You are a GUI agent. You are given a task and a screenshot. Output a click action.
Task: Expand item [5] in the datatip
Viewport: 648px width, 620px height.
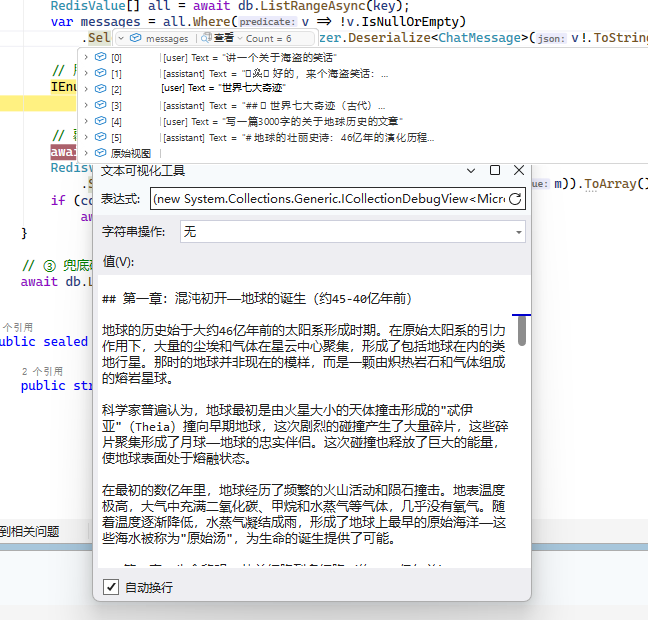(x=86, y=137)
